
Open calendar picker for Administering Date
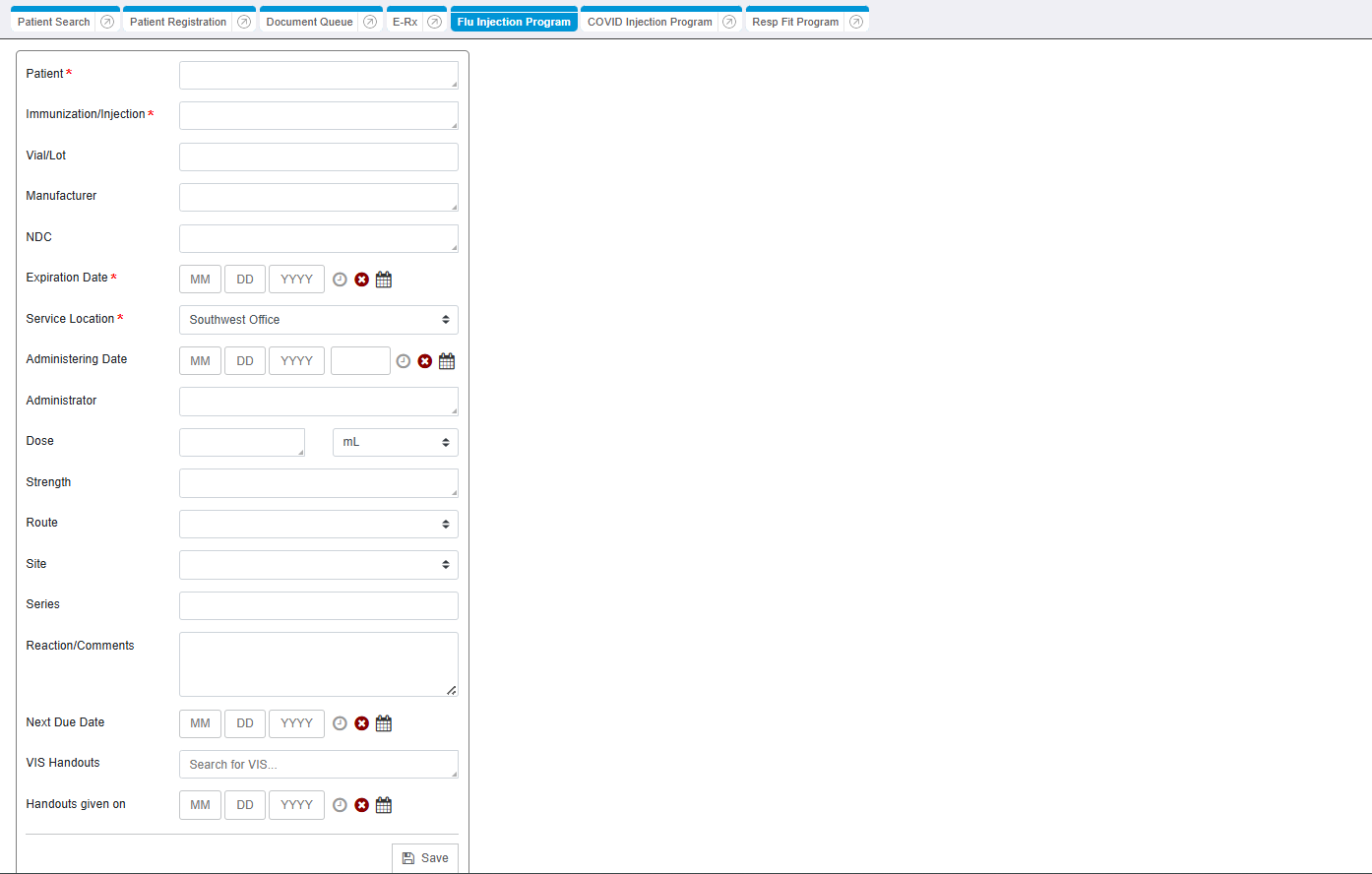pyautogui.click(x=447, y=361)
